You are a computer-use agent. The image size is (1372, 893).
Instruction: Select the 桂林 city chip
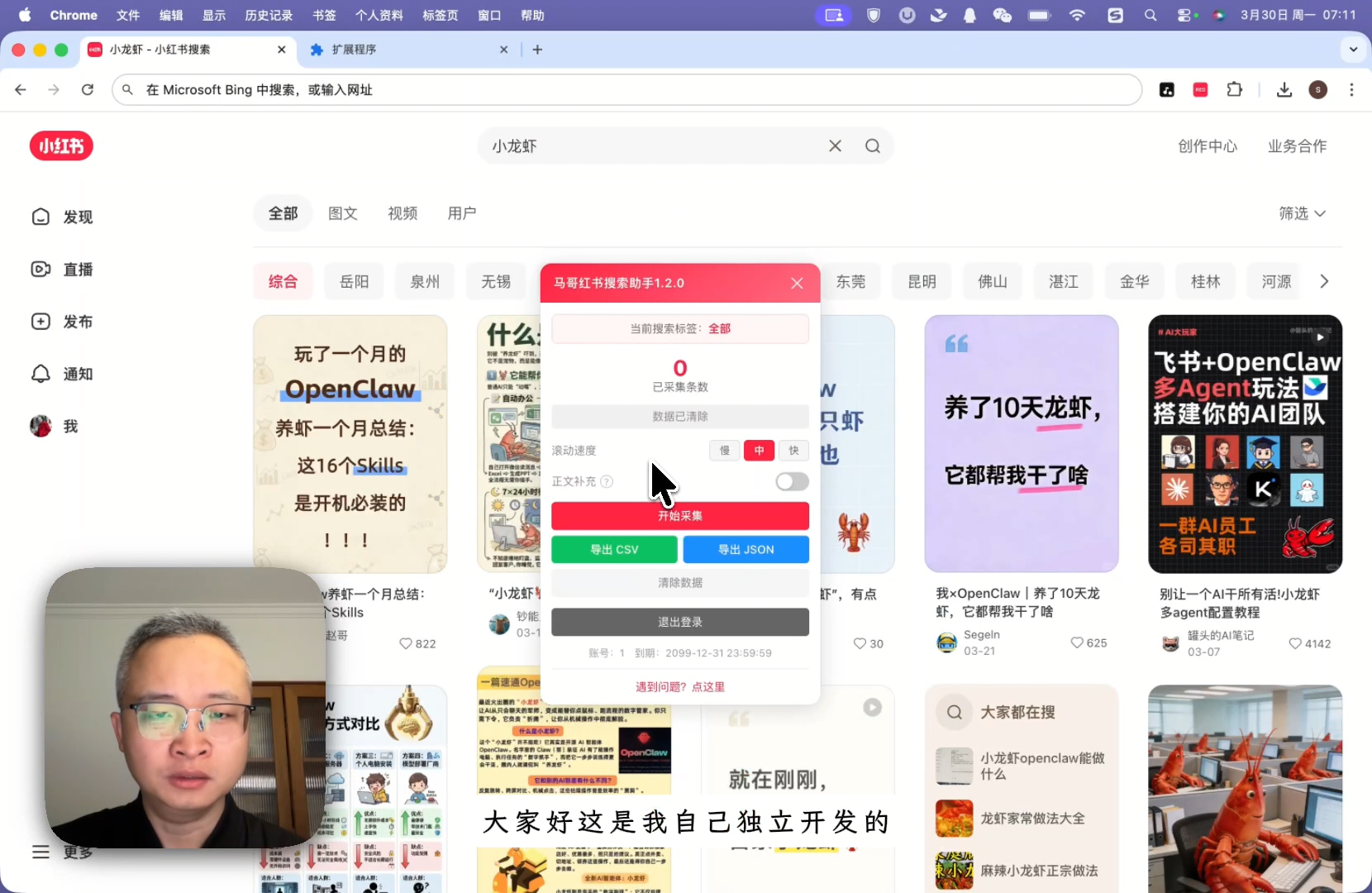pos(1205,281)
